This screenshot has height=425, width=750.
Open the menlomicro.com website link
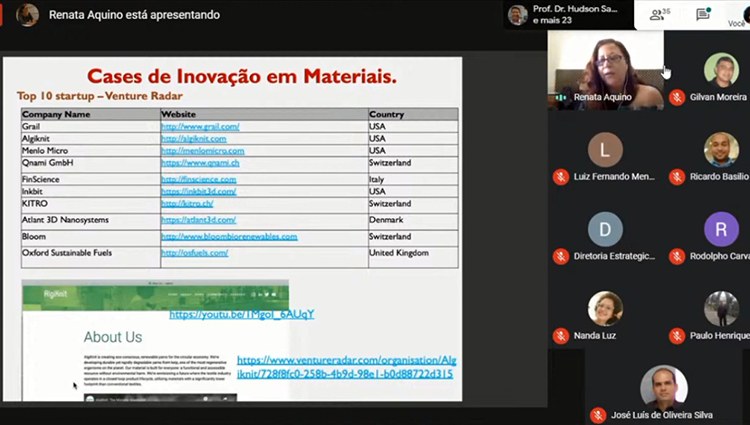tap(203, 151)
